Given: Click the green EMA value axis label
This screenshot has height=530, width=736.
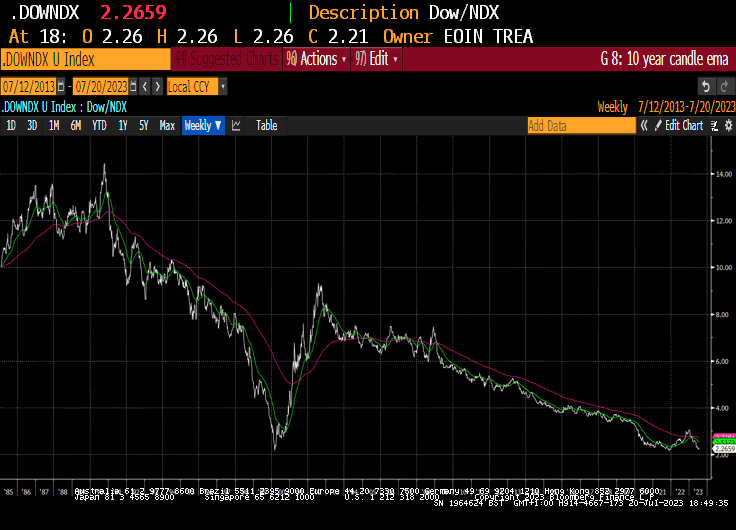Looking at the screenshot, I should pos(724,442).
